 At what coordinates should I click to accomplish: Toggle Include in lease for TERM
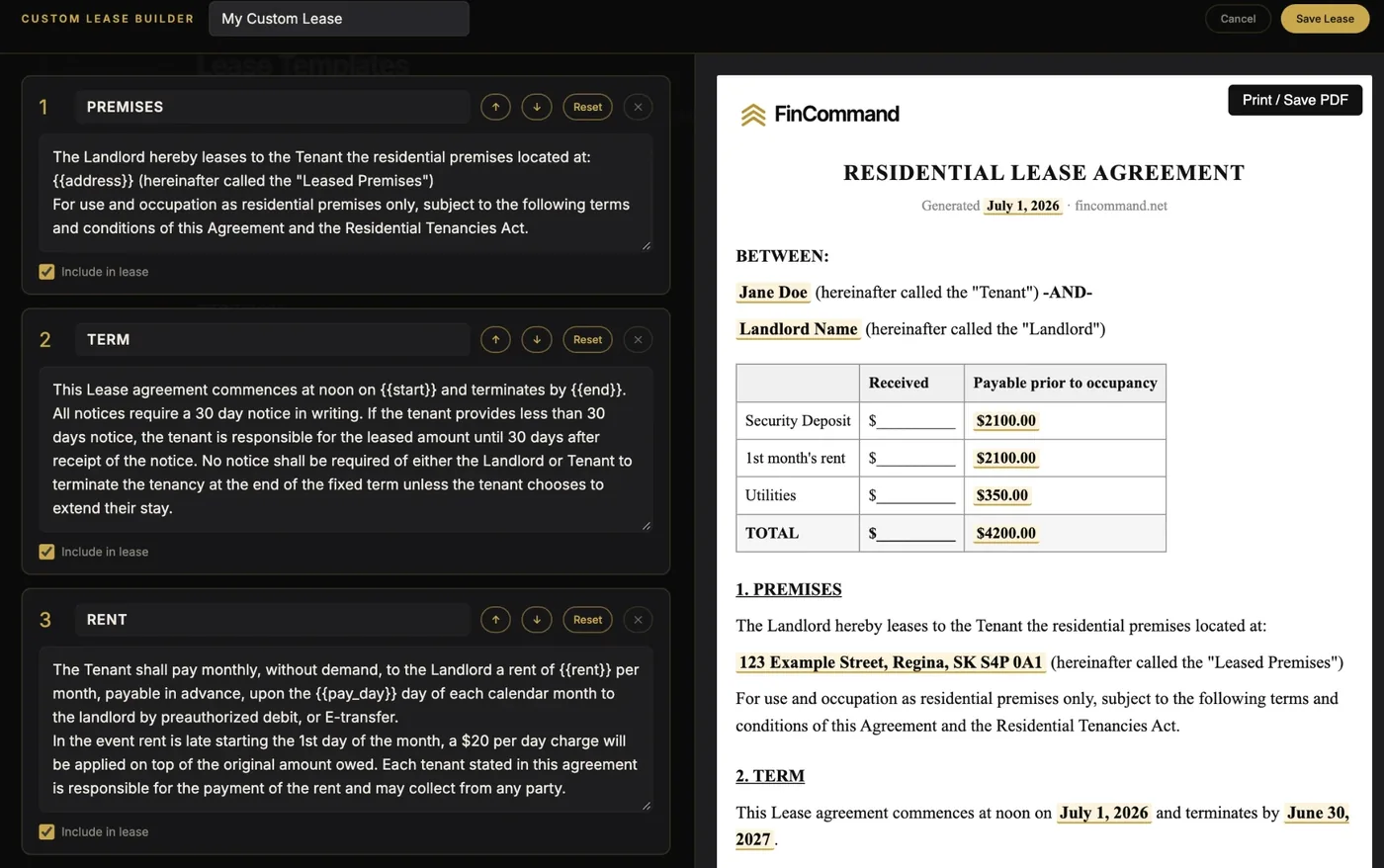[46, 552]
